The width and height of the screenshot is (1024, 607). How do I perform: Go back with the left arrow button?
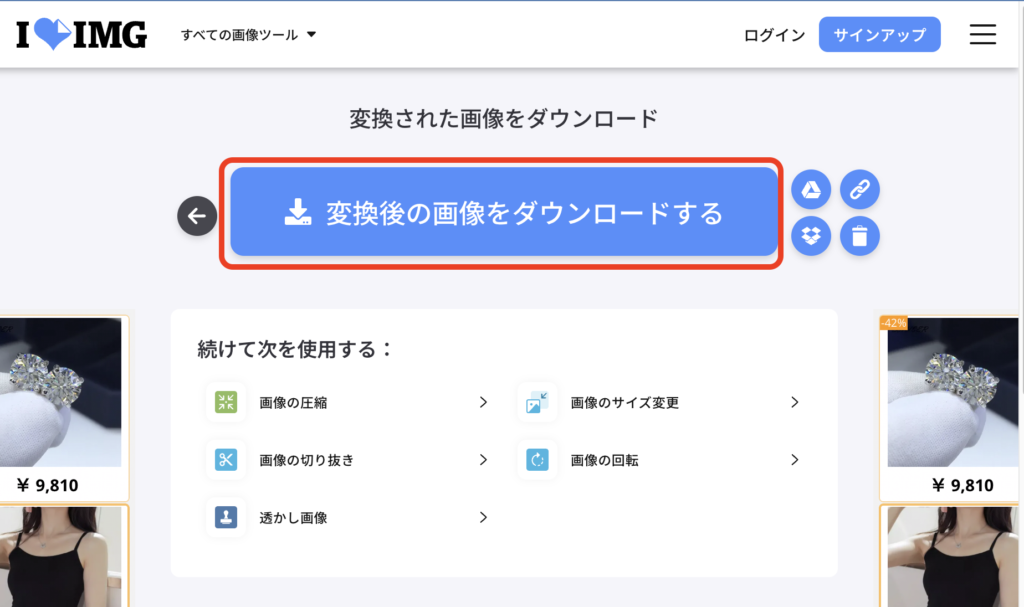197,215
